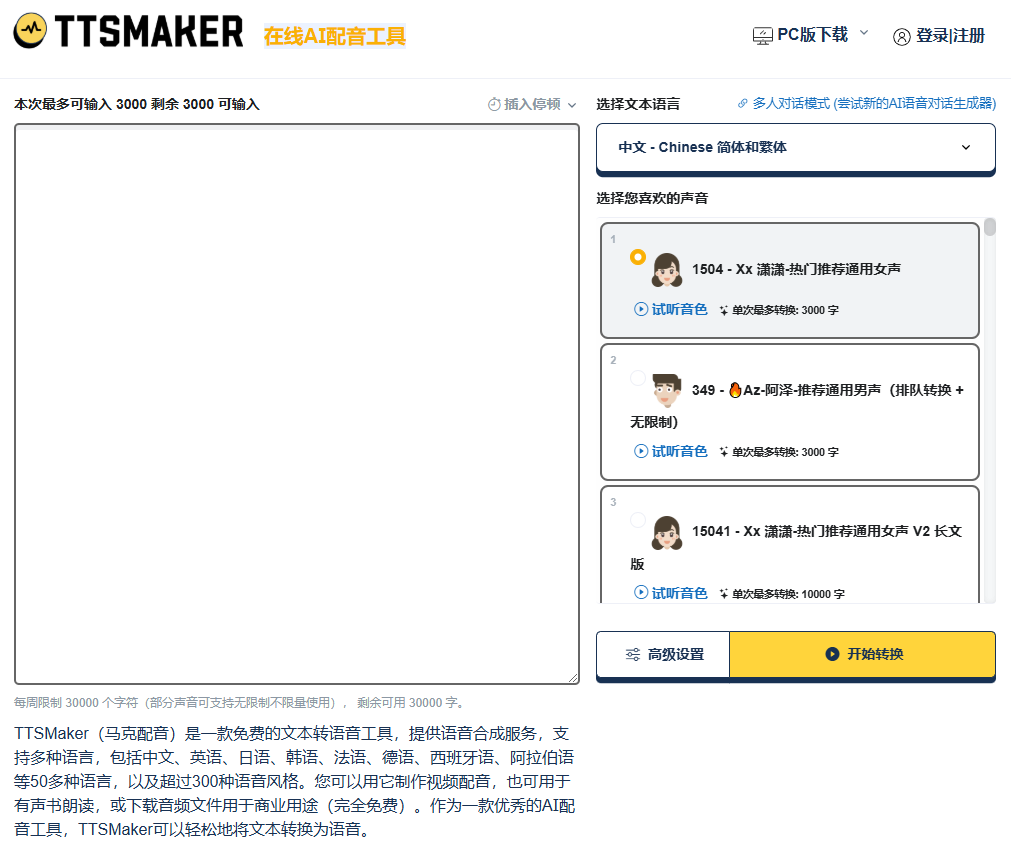Viewport: 1011px width, 858px height.
Task: Click the 插入停顿 clock icon
Action: click(x=494, y=104)
